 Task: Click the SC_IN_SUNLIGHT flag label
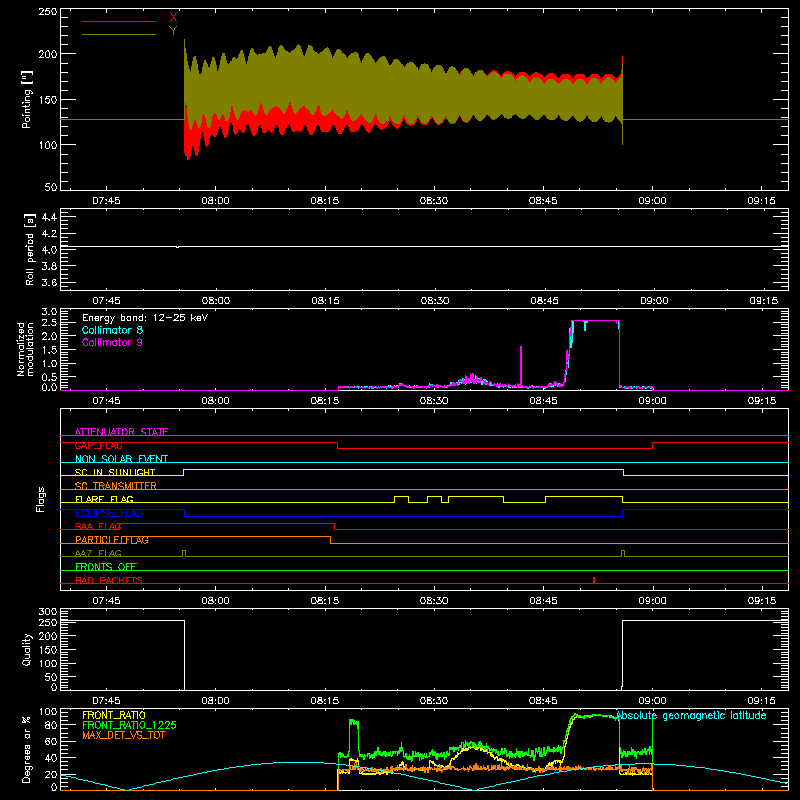[115, 472]
